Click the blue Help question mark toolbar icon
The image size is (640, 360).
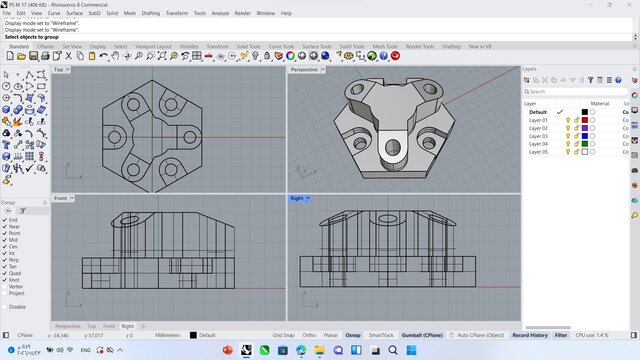click(384, 56)
